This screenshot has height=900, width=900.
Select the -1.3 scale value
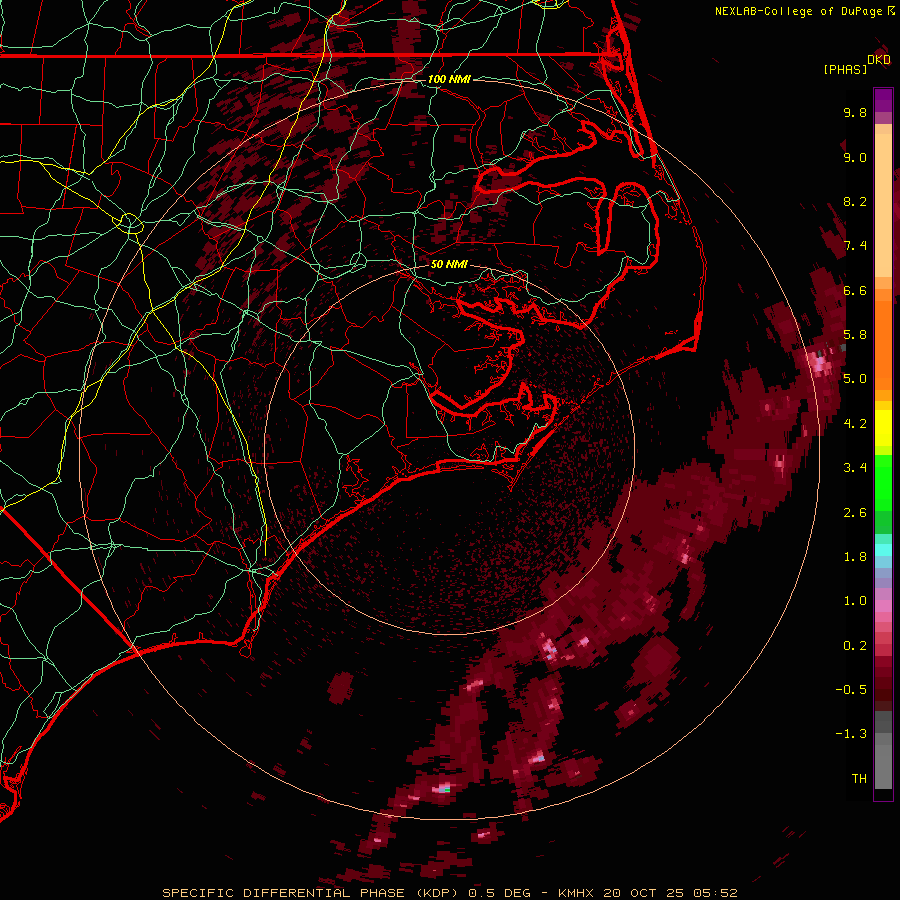(x=851, y=734)
